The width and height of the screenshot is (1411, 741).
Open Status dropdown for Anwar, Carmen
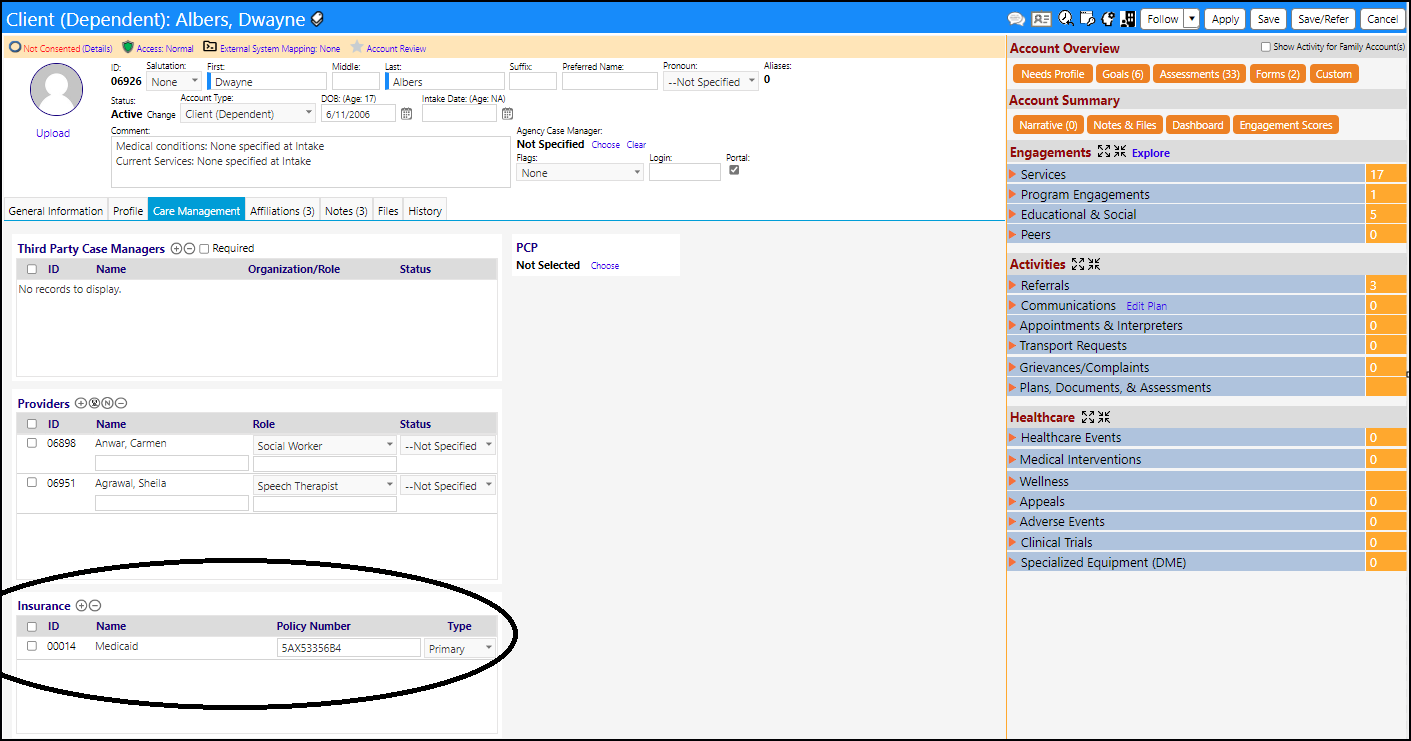pos(448,446)
